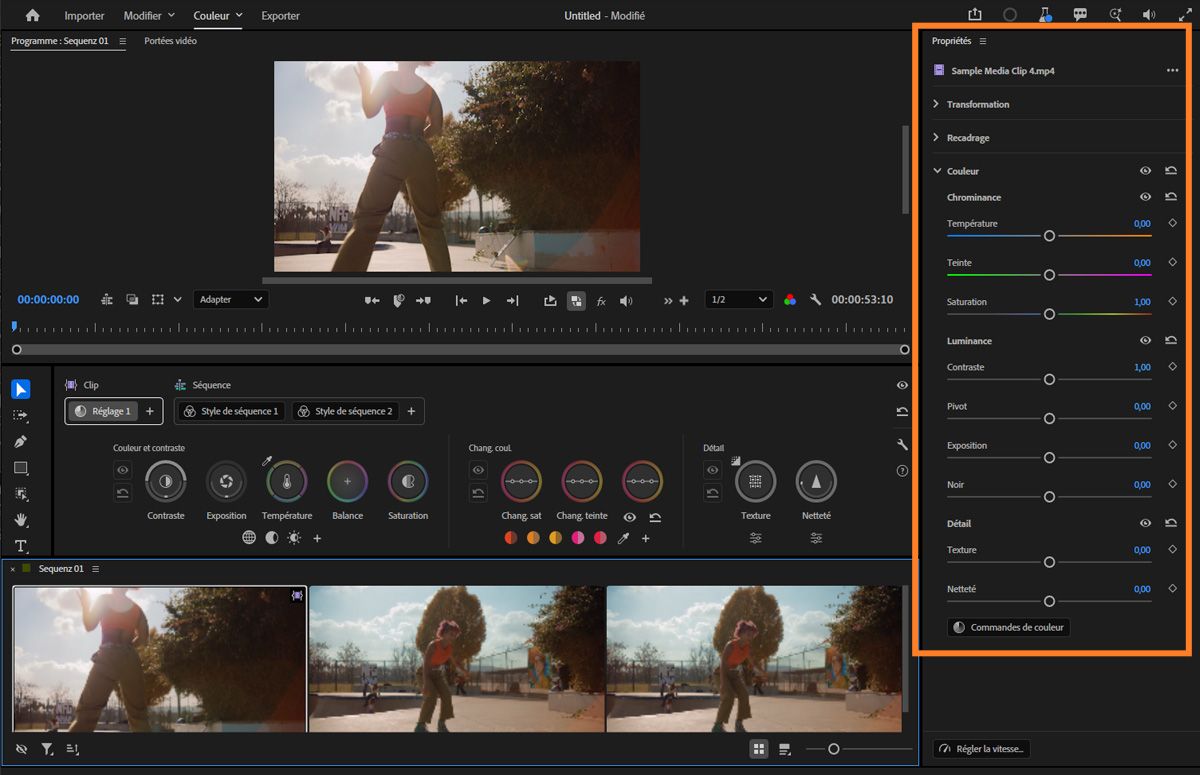The image size is (1200, 775).
Task: Hide the Détail section effects
Action: coord(1145,523)
